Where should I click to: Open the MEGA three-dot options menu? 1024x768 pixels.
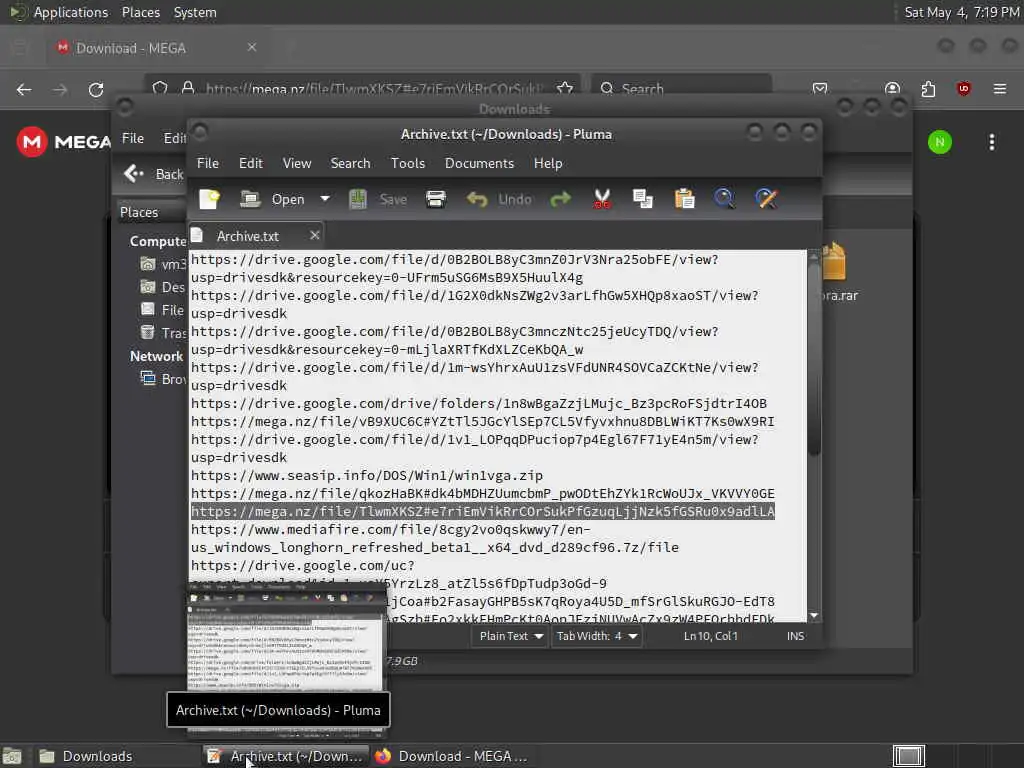tap(992, 142)
